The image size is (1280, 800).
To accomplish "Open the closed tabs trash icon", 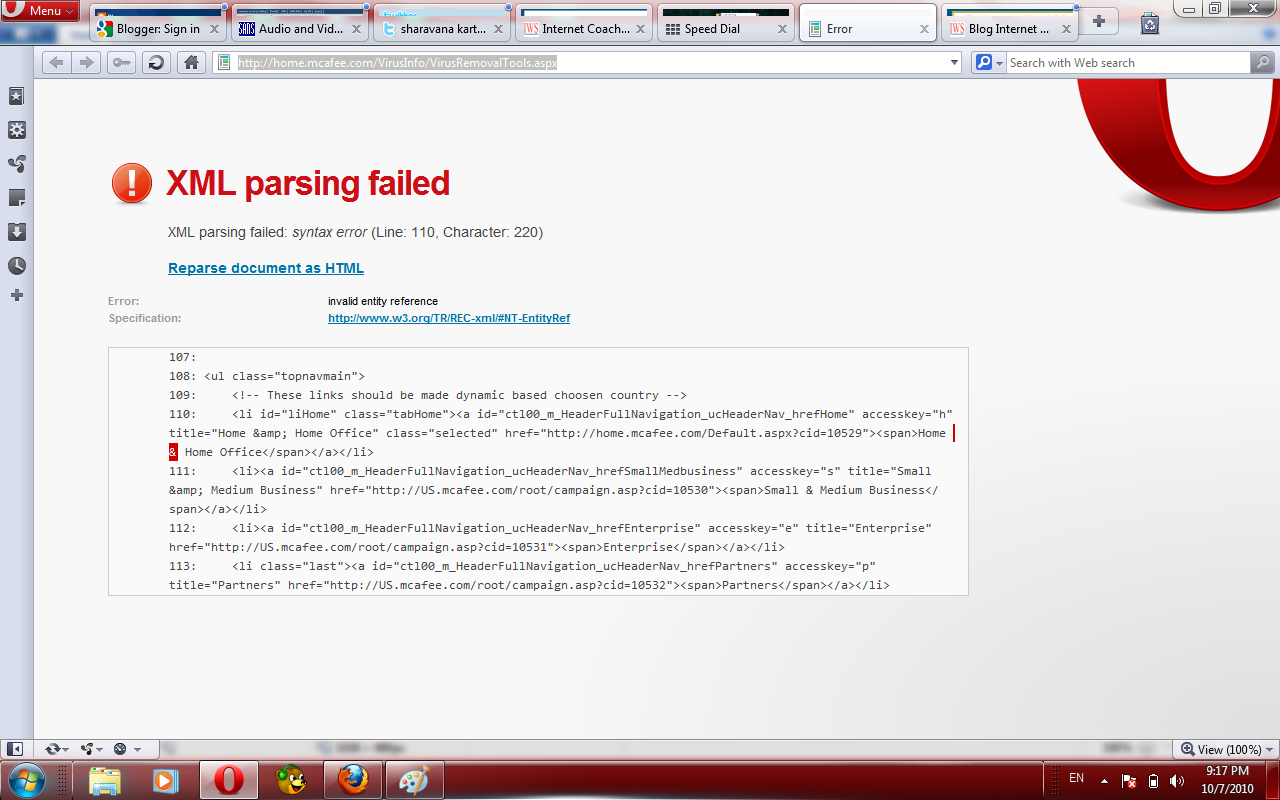I will [1150, 22].
